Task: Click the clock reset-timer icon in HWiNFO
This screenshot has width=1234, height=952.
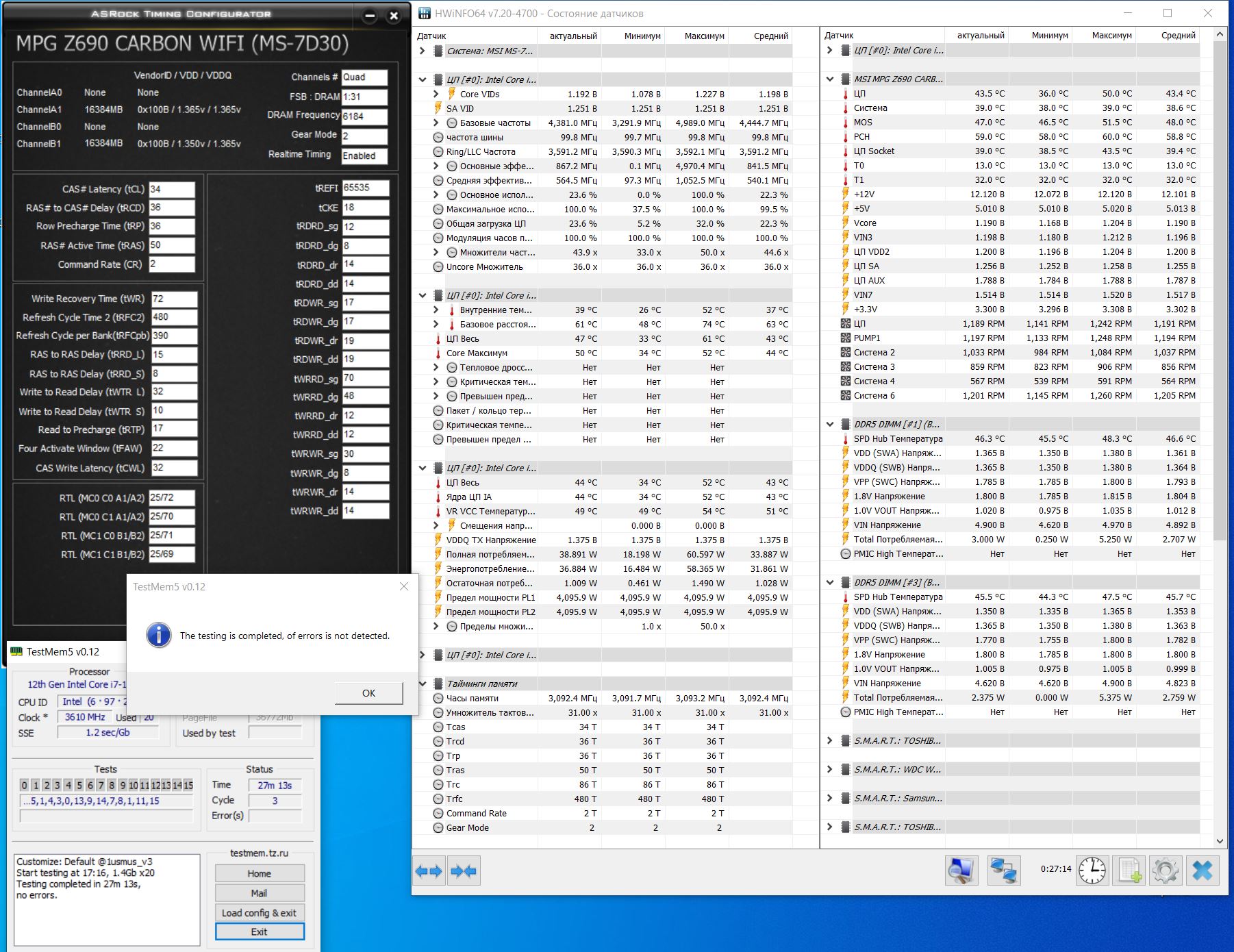Action: coord(1092,871)
